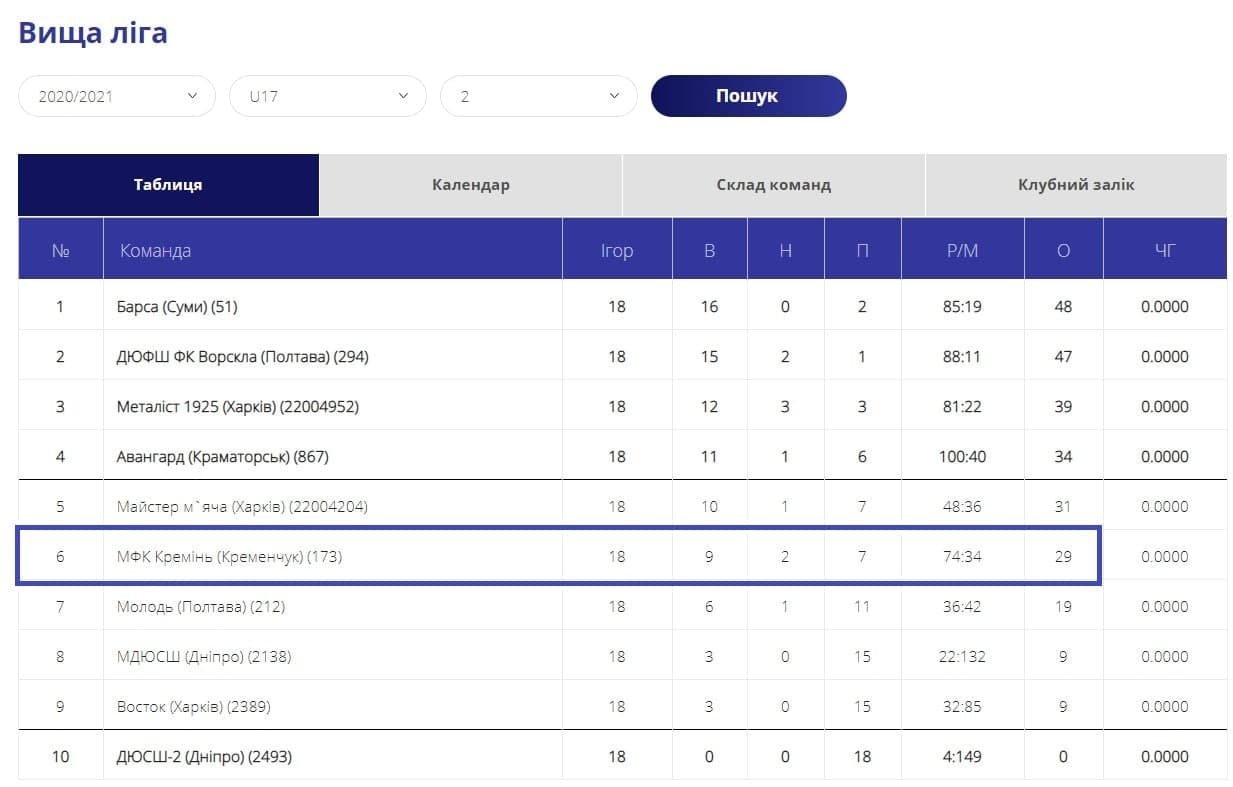Select the Склад команд tab
Screen dimensions: 1233x787
(x=773, y=185)
